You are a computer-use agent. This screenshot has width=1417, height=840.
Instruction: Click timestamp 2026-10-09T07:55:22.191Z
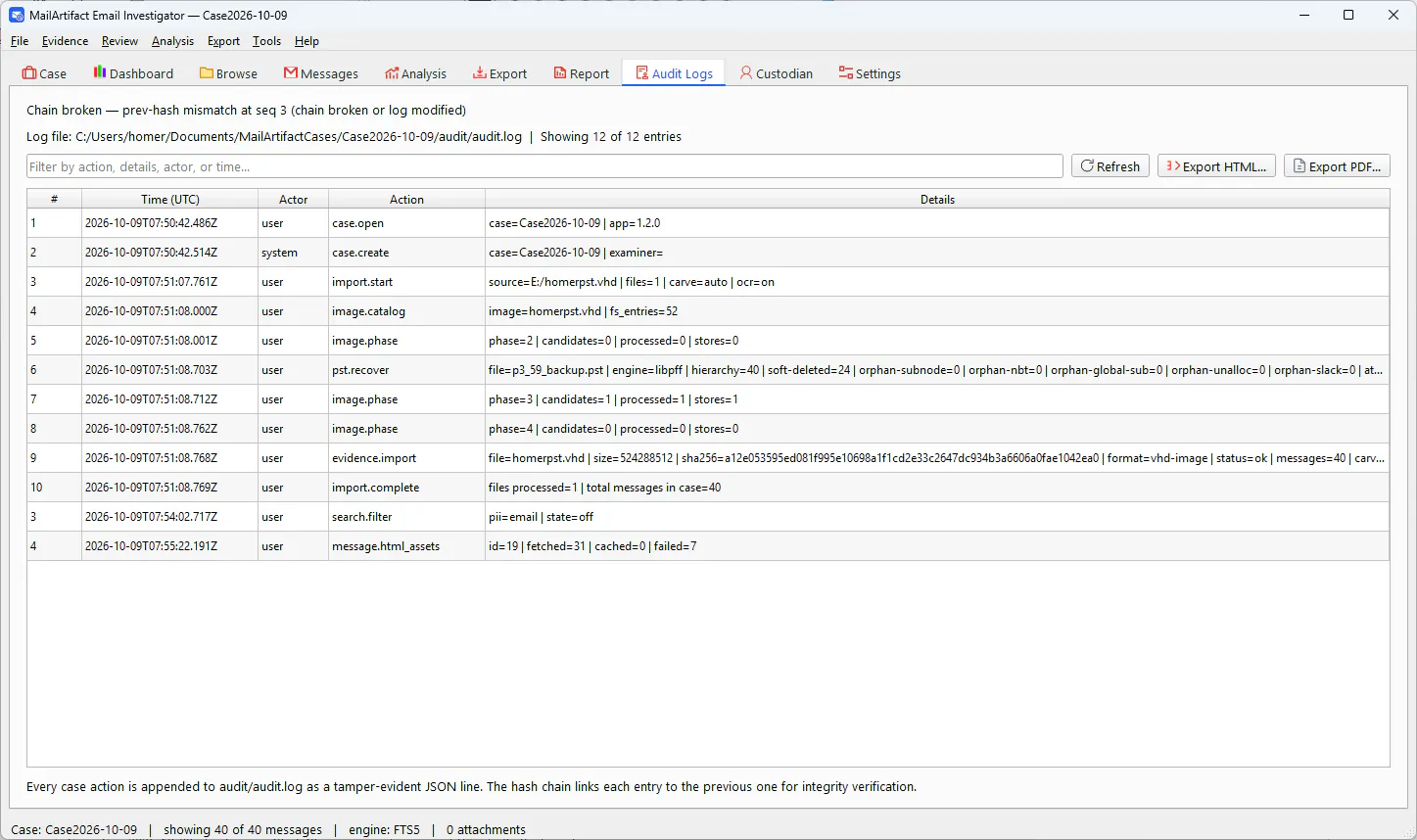click(169, 546)
